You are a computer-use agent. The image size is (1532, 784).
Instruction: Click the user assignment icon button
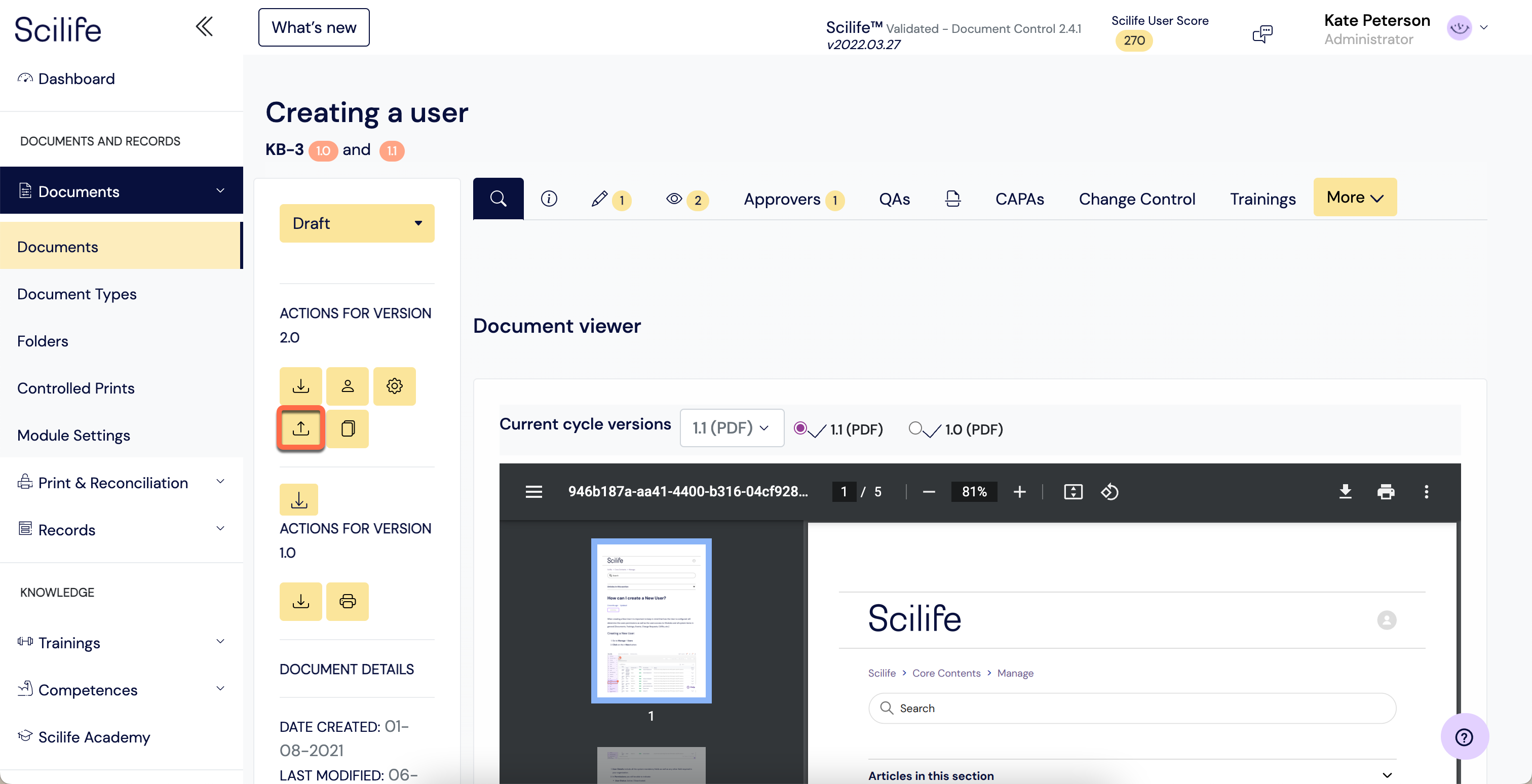(x=348, y=386)
